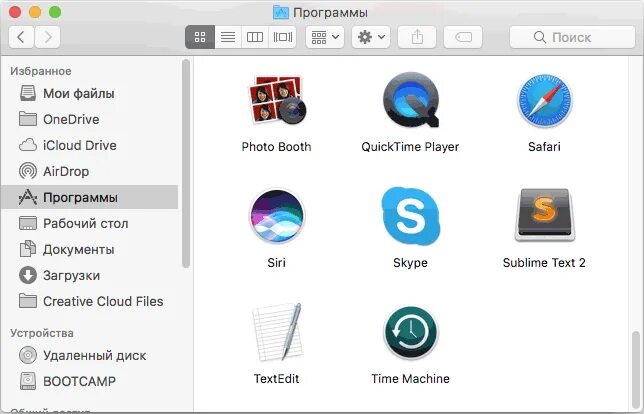644x414 pixels.
Task: Click the iCloud Drive cloud icon
Action: 28,145
